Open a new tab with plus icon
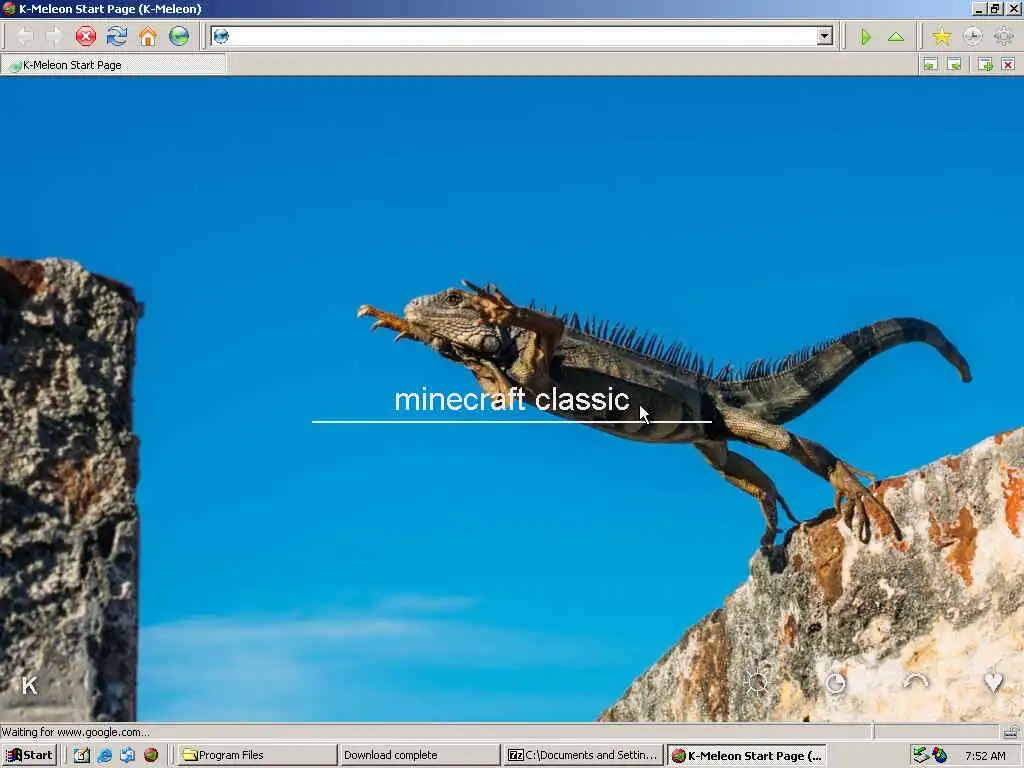 point(985,64)
